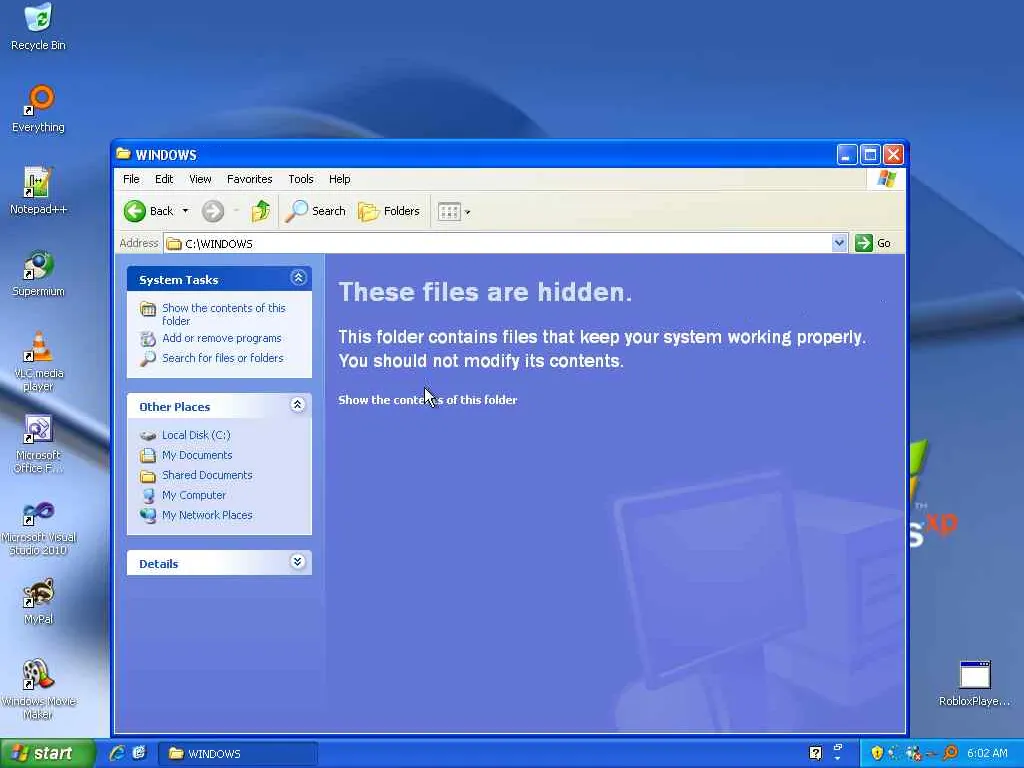Click the green Go button
Image resolution: width=1024 pixels, height=768 pixels.
pos(873,243)
